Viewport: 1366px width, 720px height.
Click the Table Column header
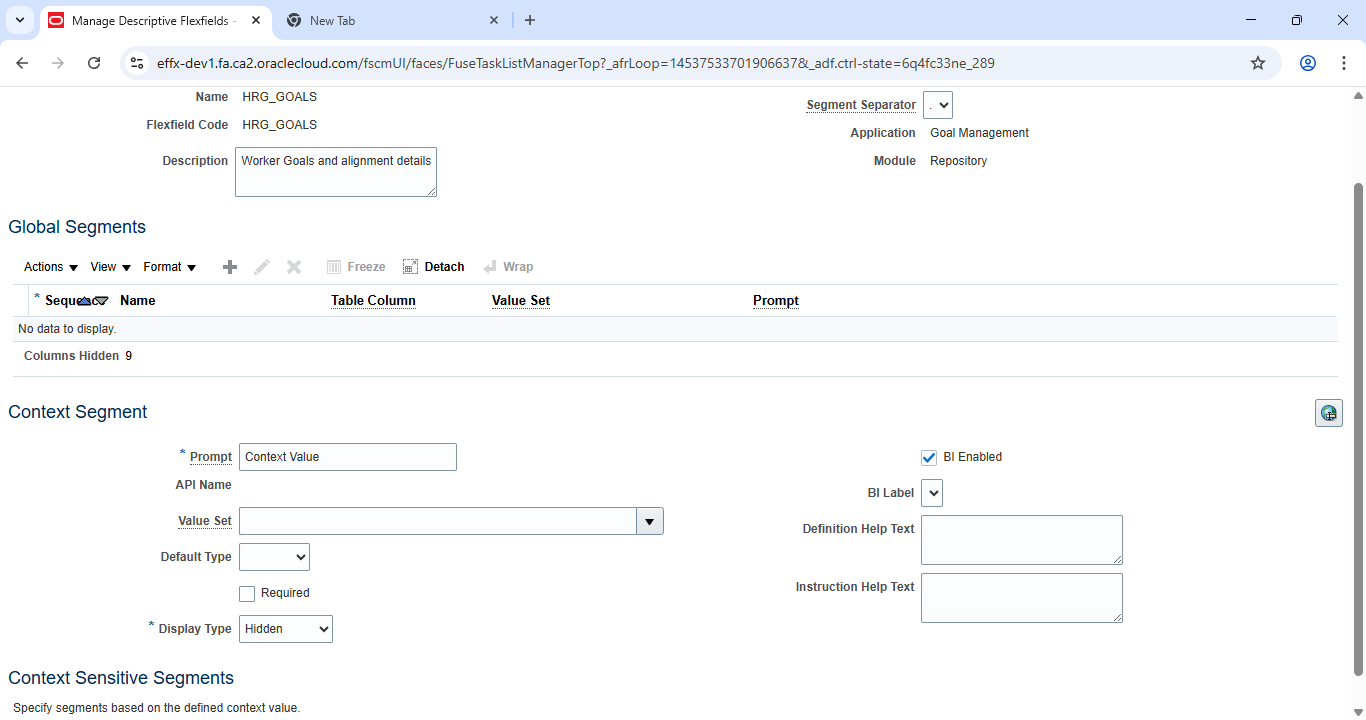pos(373,301)
